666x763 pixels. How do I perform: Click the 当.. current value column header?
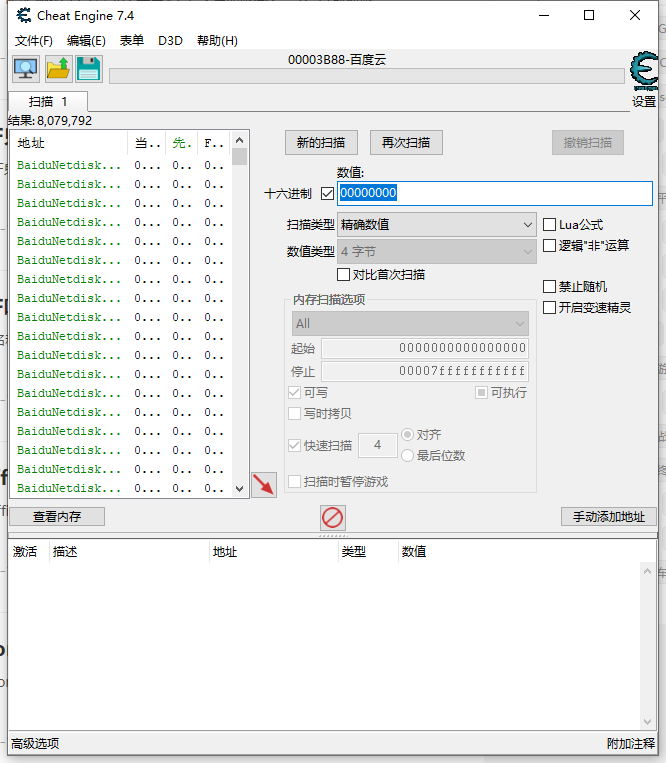147,143
